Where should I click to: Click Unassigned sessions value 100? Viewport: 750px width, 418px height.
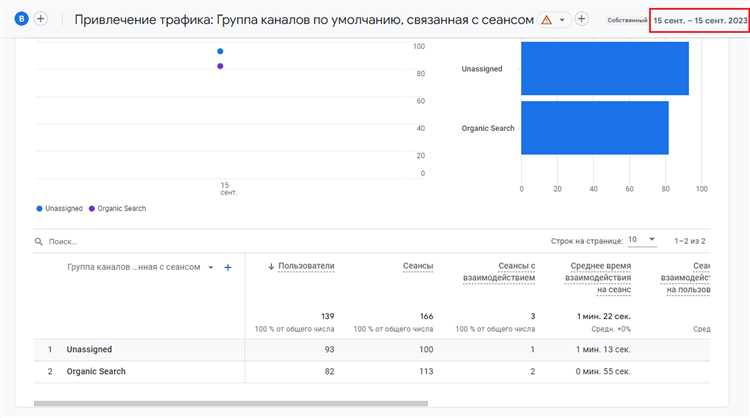[426, 350]
